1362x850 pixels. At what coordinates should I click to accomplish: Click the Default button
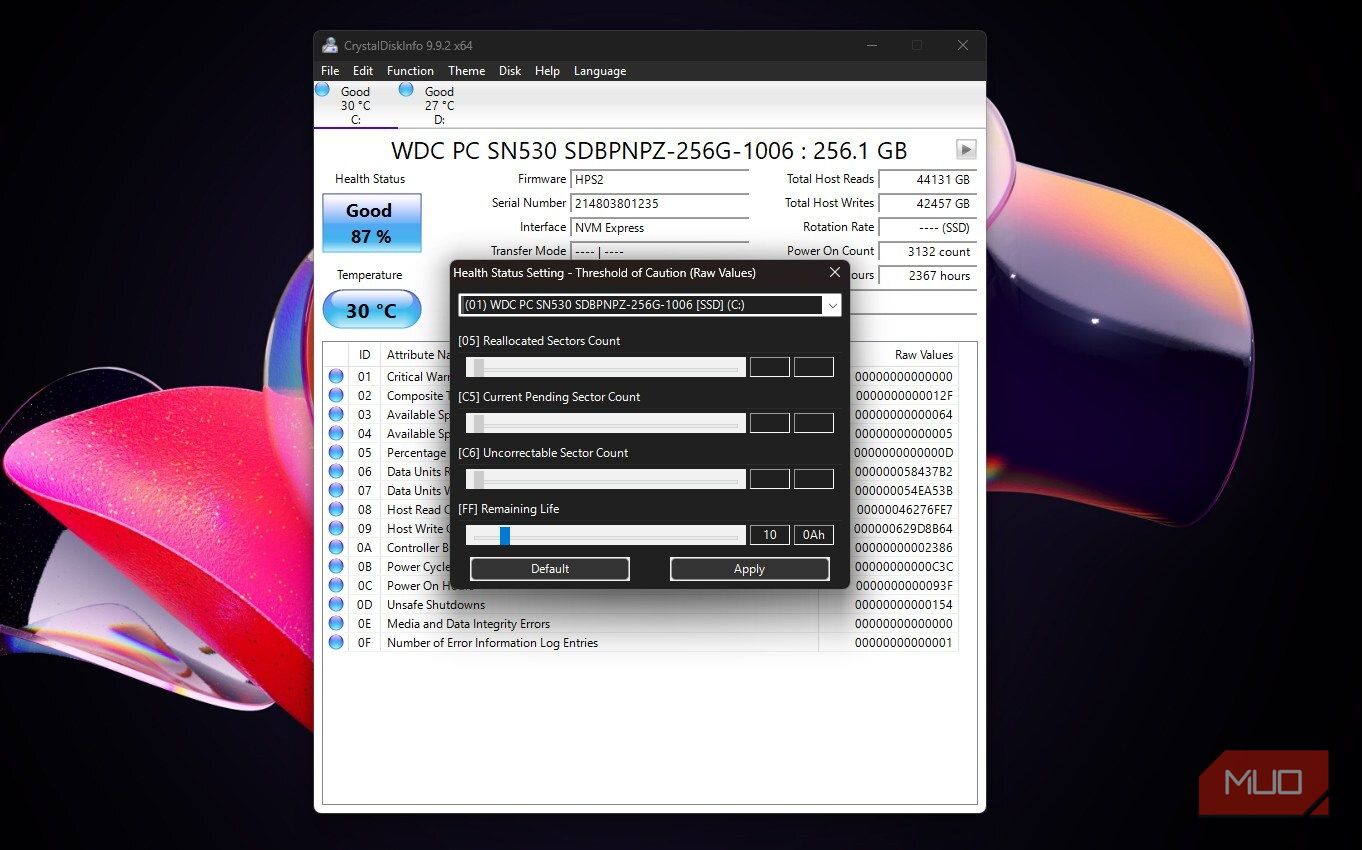(x=550, y=569)
